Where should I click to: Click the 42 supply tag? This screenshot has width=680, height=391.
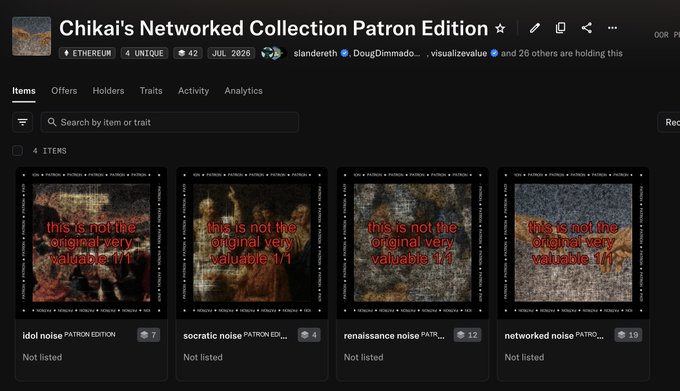[x=188, y=53]
